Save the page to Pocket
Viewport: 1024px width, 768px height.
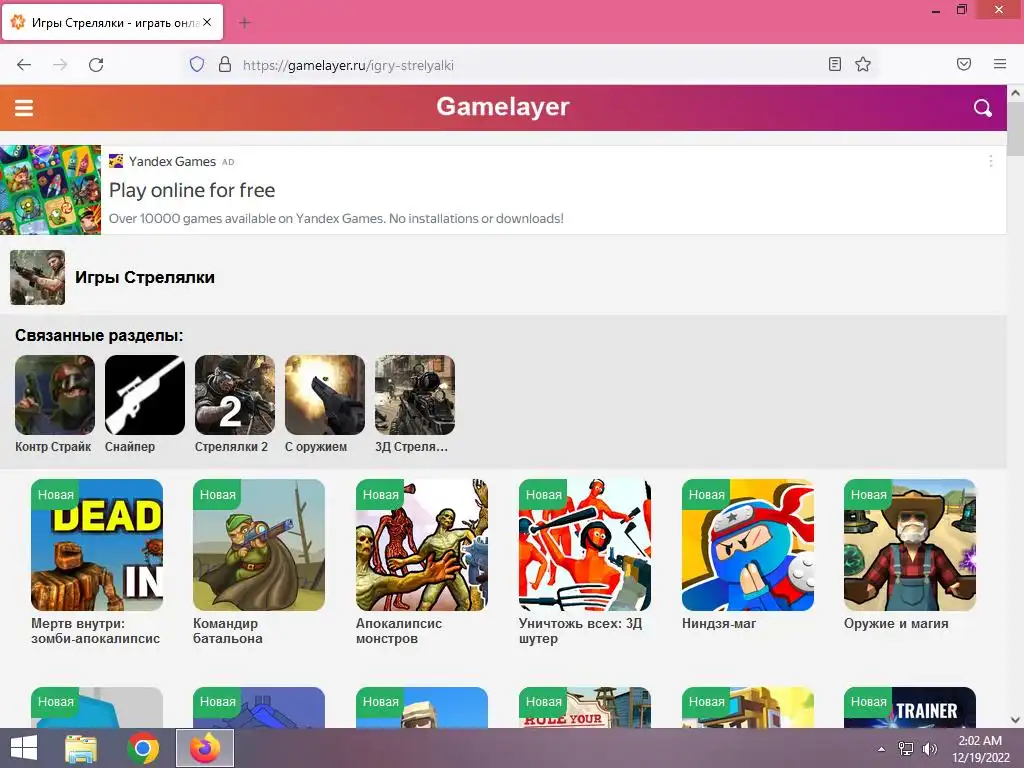pyautogui.click(x=964, y=64)
